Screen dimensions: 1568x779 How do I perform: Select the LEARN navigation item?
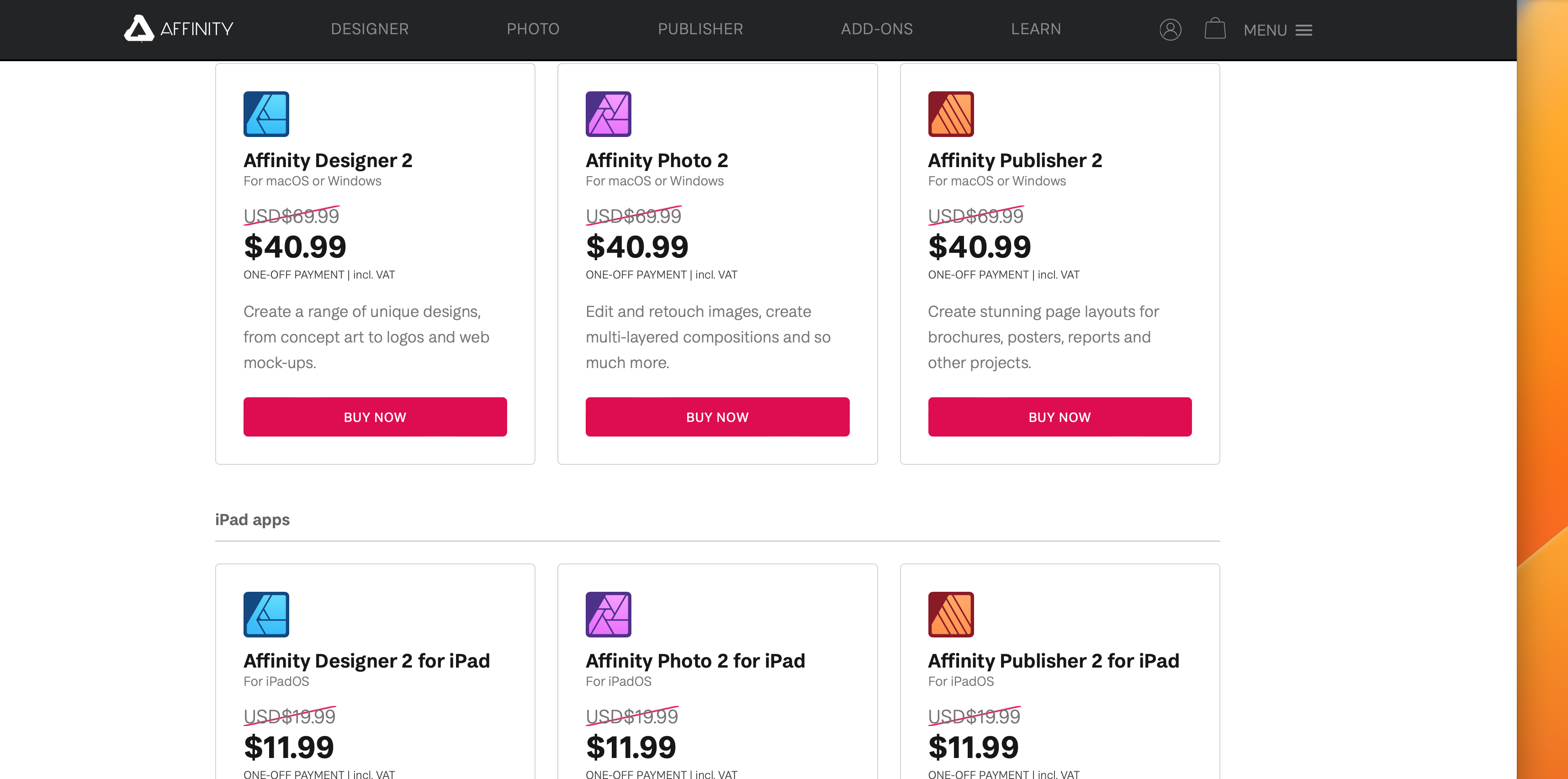click(1035, 29)
